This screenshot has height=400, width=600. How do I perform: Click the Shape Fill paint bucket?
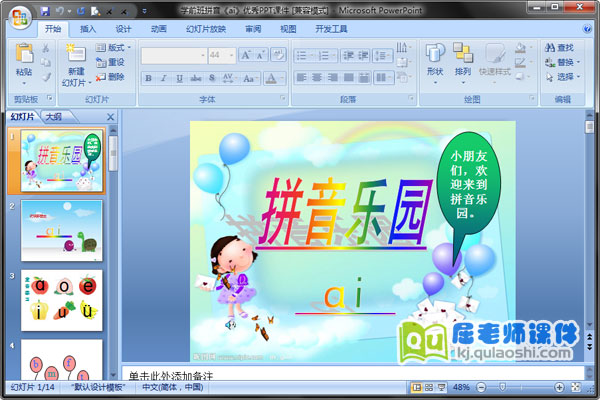point(520,48)
